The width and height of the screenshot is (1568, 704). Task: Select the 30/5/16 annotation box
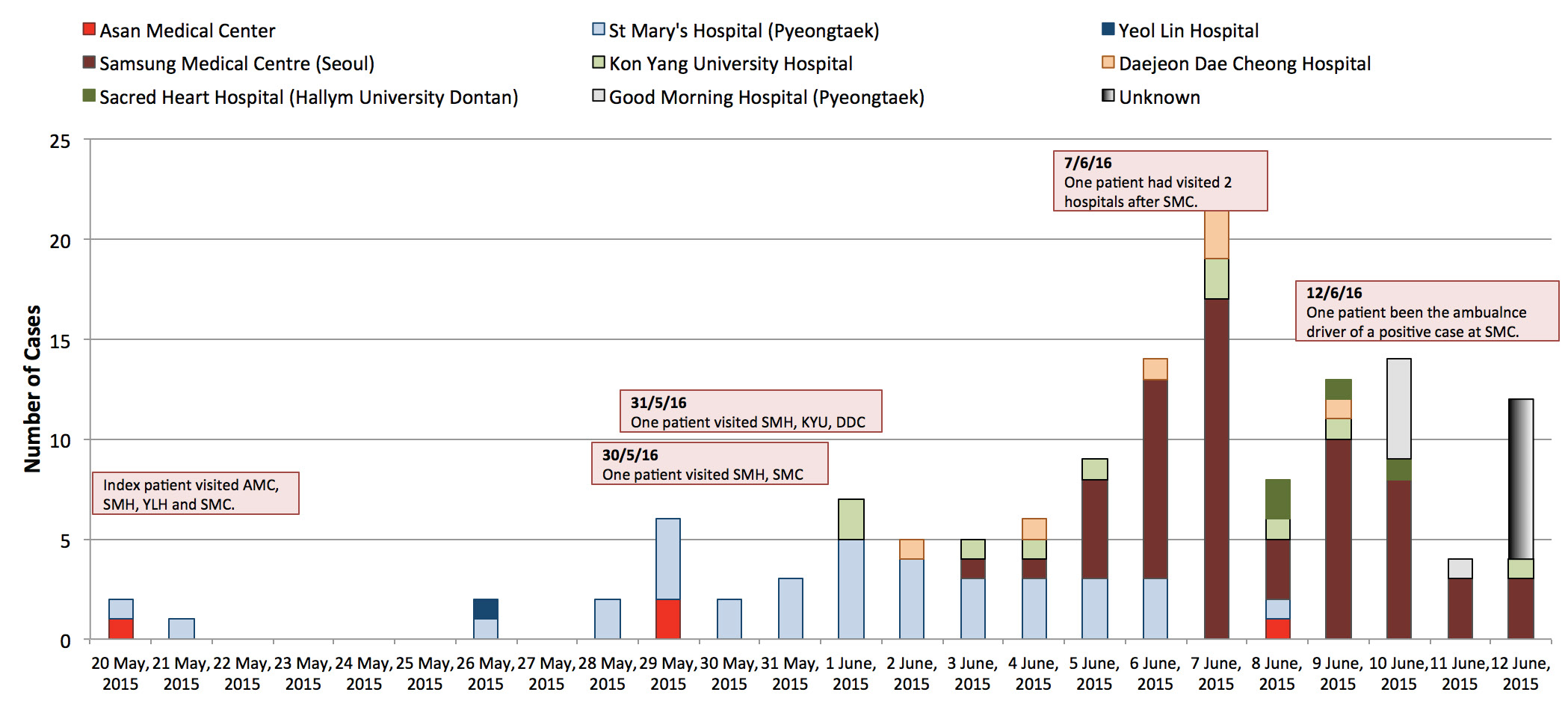pos(709,464)
